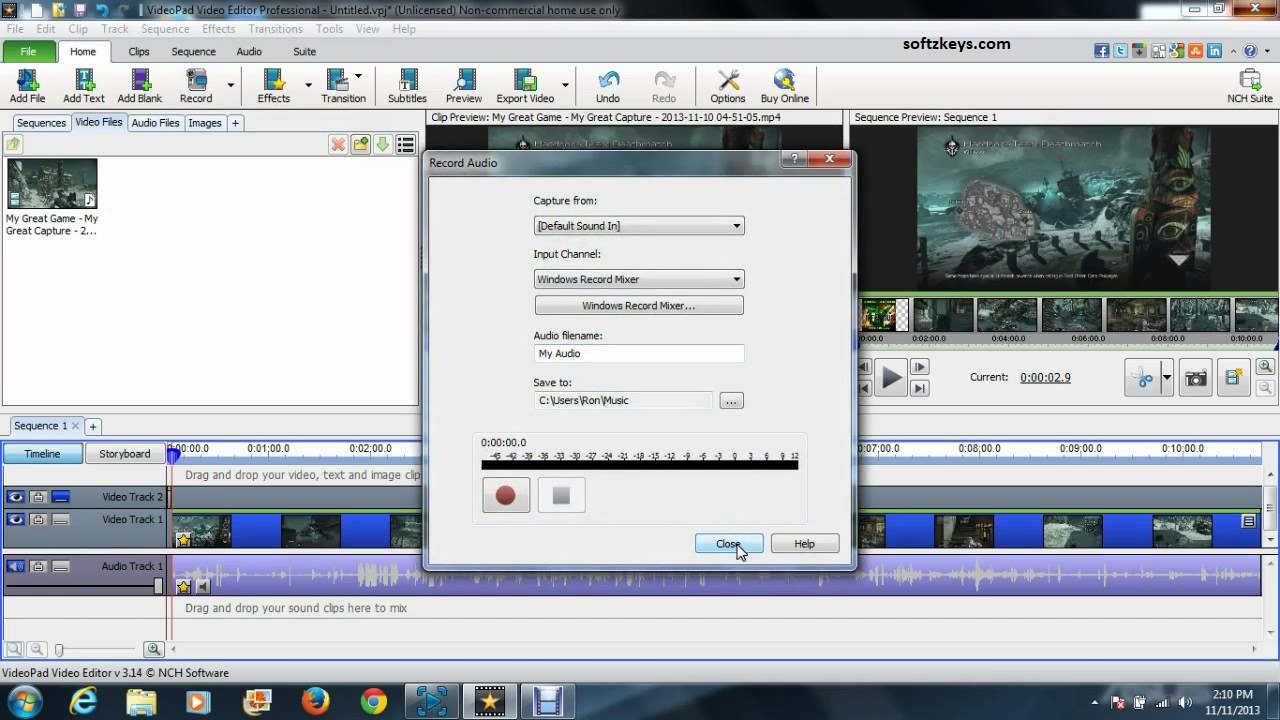1280x720 pixels.
Task: Switch the bin to list view icon
Action: coord(405,145)
